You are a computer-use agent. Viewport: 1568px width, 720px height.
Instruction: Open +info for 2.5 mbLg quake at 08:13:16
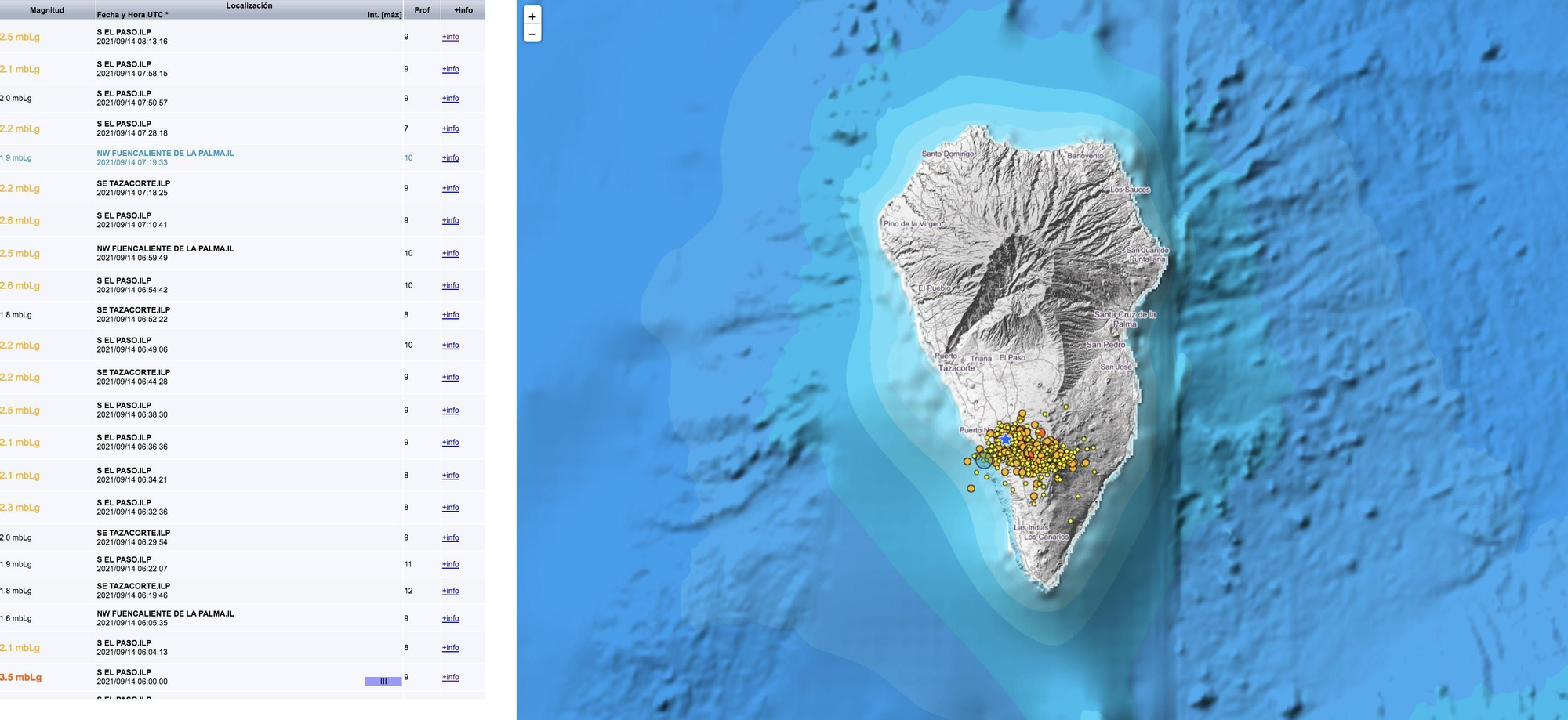(450, 36)
